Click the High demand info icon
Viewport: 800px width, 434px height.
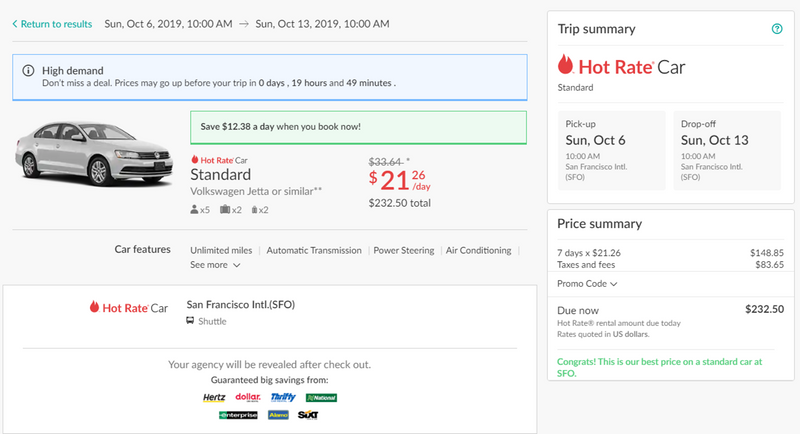pos(29,70)
